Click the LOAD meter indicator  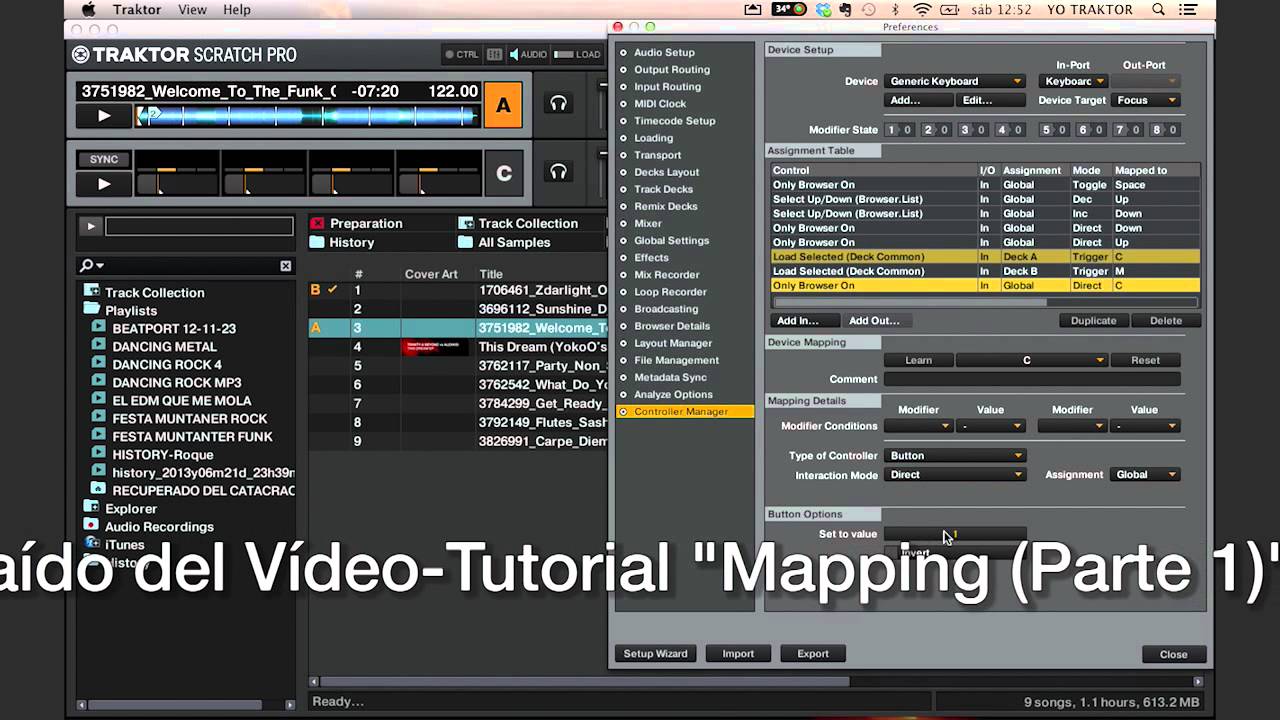point(578,54)
